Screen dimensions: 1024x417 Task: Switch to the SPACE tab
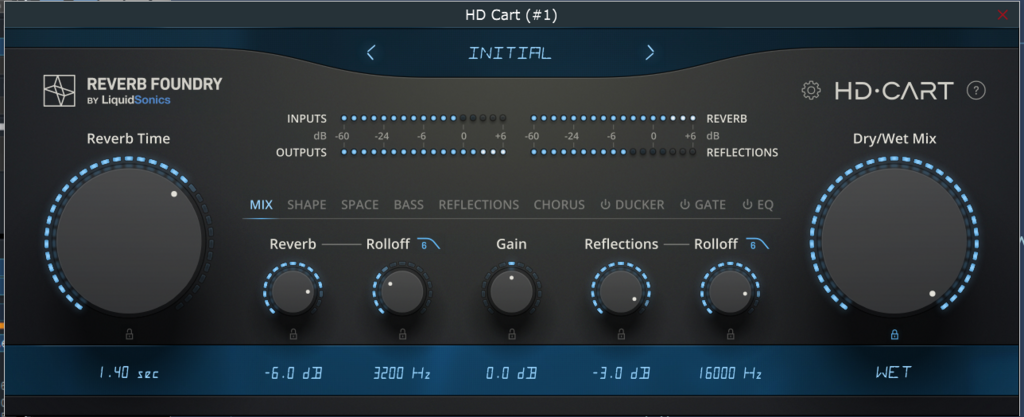coord(360,205)
